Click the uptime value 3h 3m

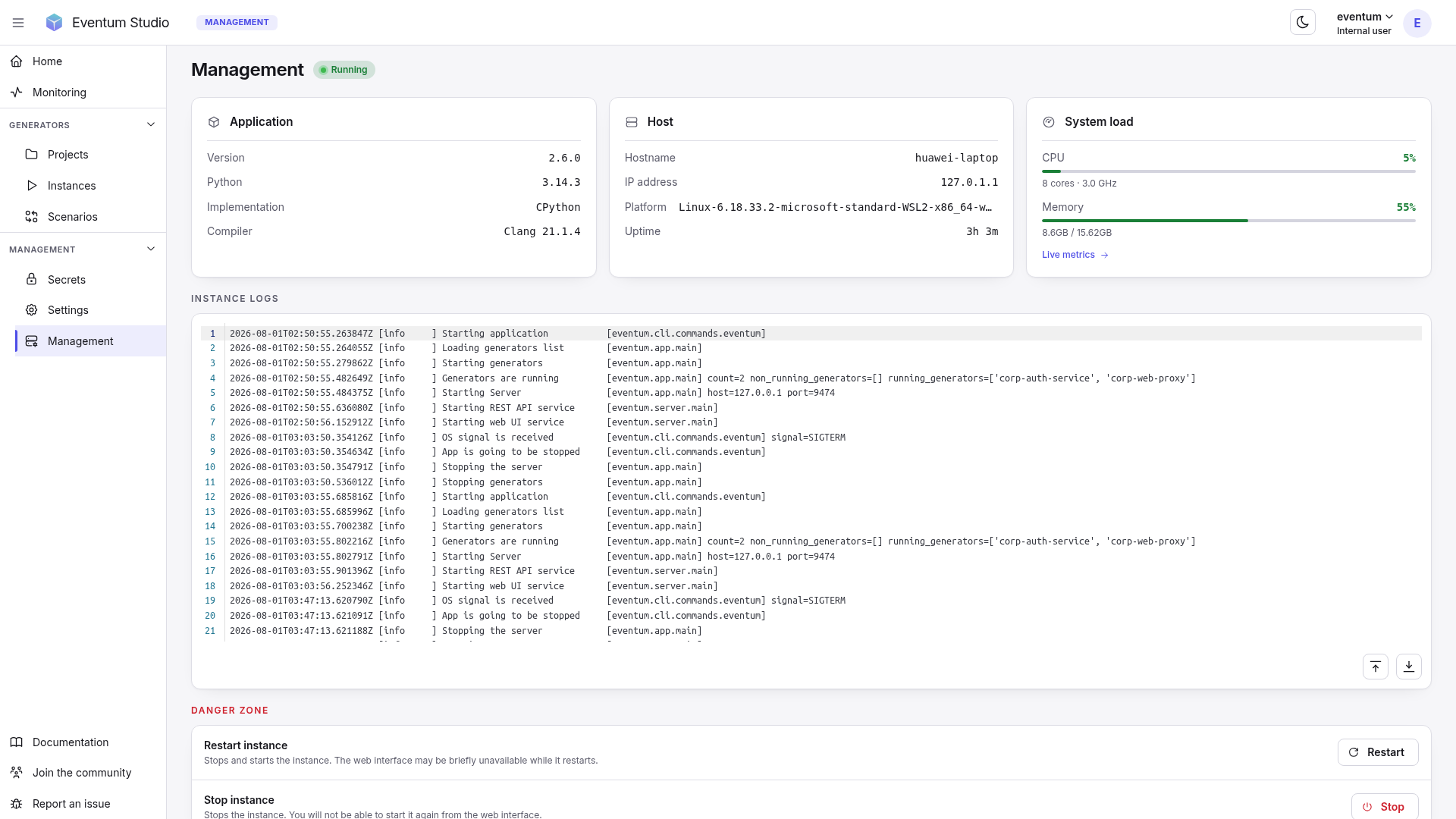[x=982, y=231]
